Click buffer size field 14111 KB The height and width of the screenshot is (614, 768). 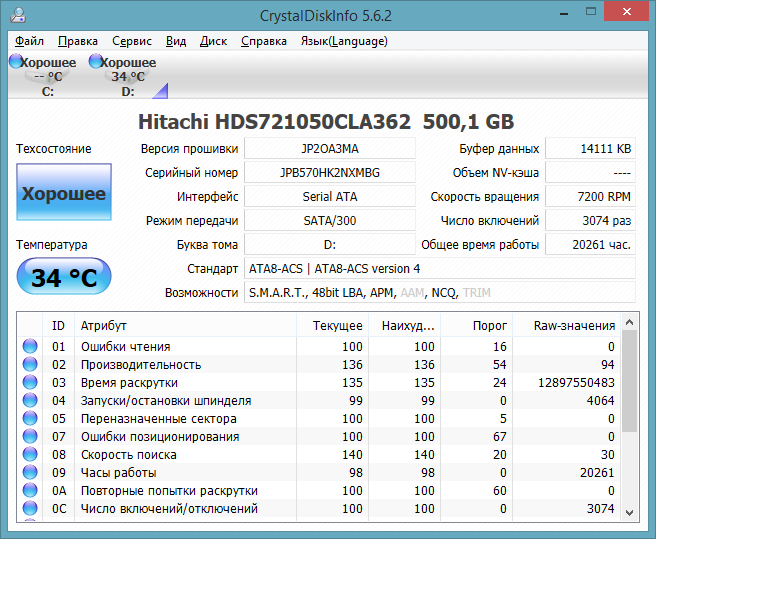(590, 148)
